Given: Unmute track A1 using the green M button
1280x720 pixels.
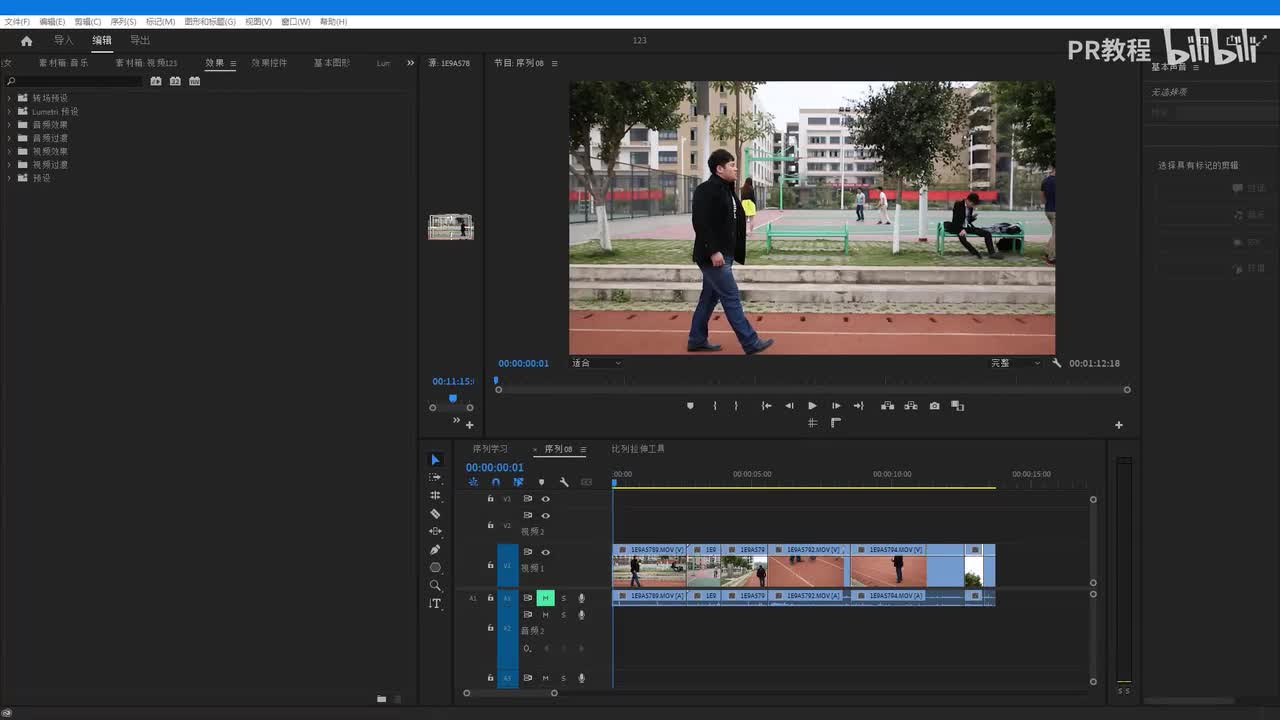Looking at the screenshot, I should click(545, 598).
